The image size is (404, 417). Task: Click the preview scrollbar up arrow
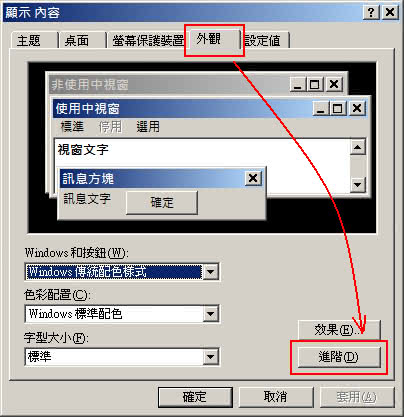tap(358, 147)
